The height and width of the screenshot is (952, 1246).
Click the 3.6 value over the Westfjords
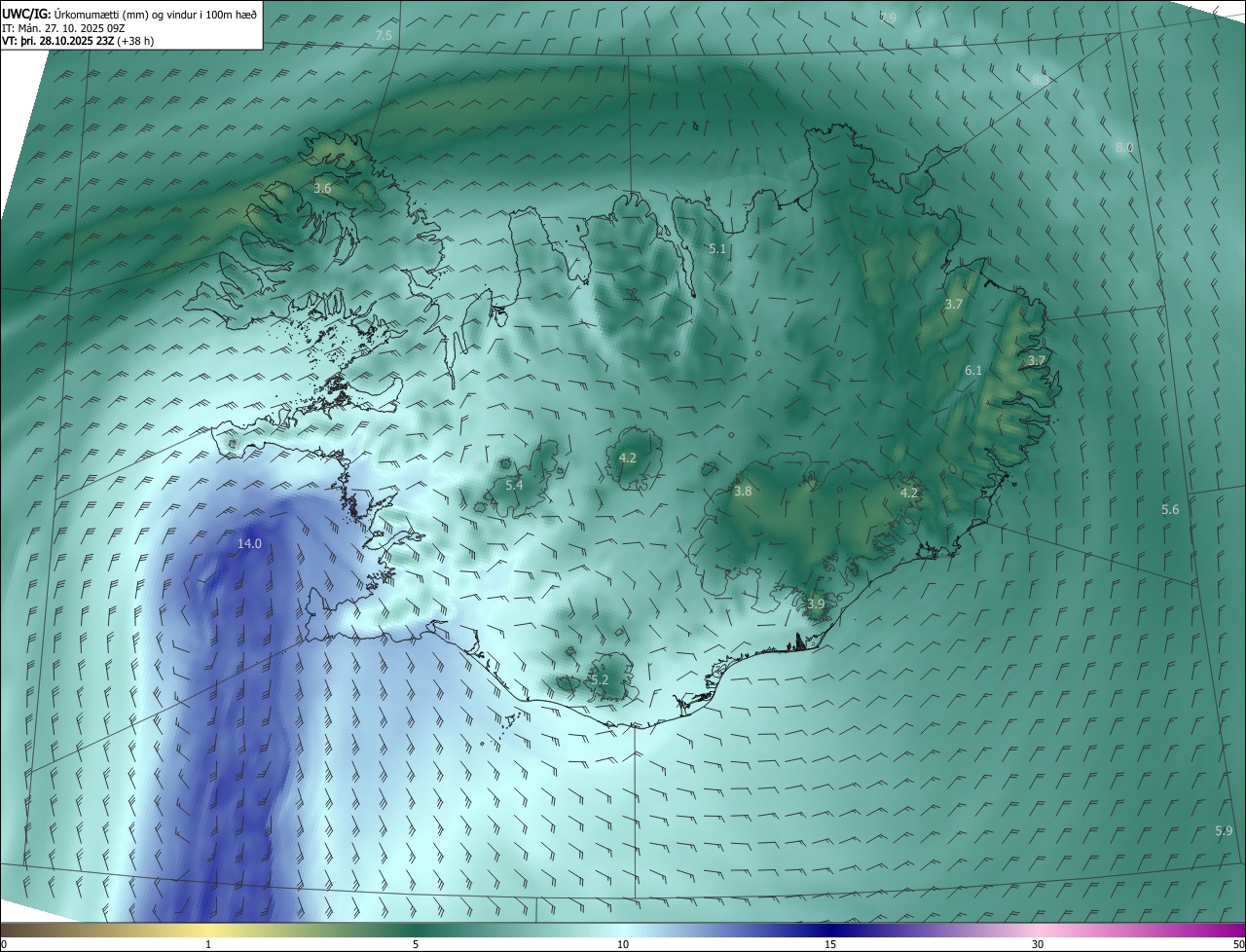coord(323,188)
